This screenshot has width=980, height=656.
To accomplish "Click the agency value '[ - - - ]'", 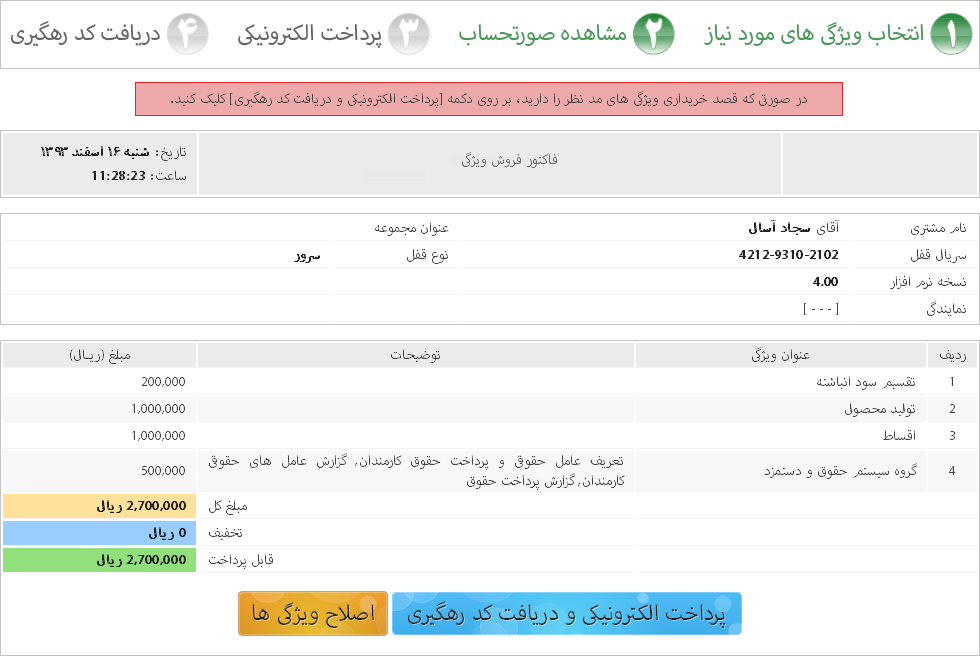I will (821, 309).
